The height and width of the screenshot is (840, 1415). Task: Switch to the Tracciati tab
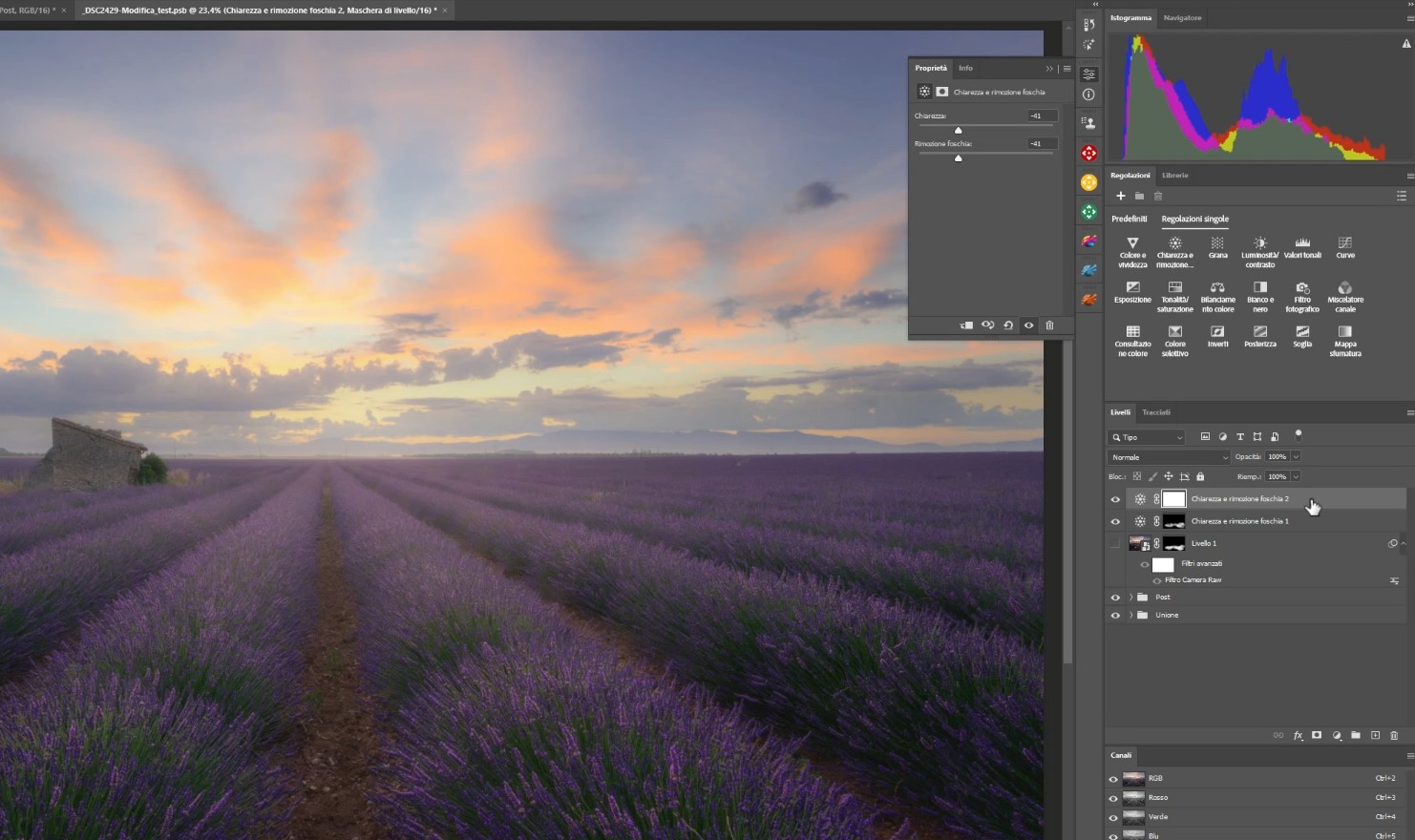[x=1155, y=412]
